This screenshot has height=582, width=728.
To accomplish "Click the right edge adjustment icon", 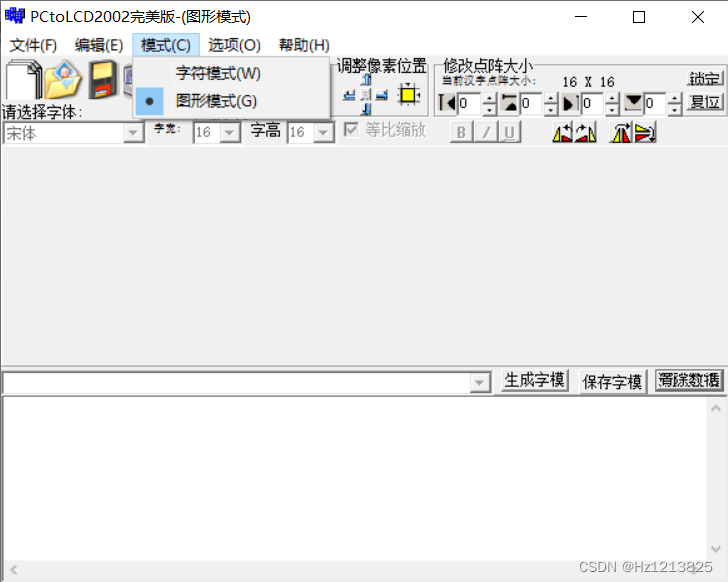I will (x=571, y=103).
